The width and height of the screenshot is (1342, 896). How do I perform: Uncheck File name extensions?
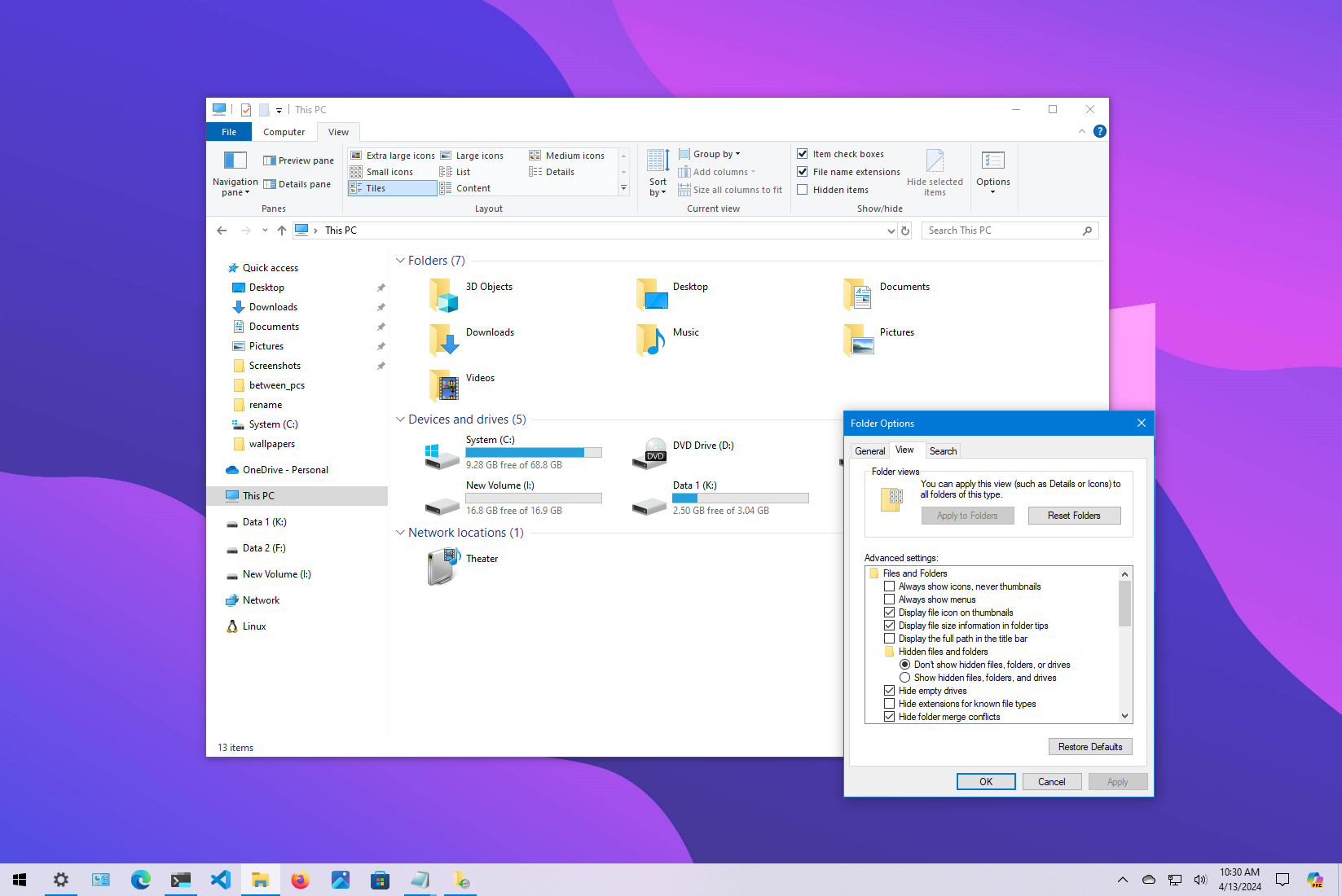tap(803, 172)
